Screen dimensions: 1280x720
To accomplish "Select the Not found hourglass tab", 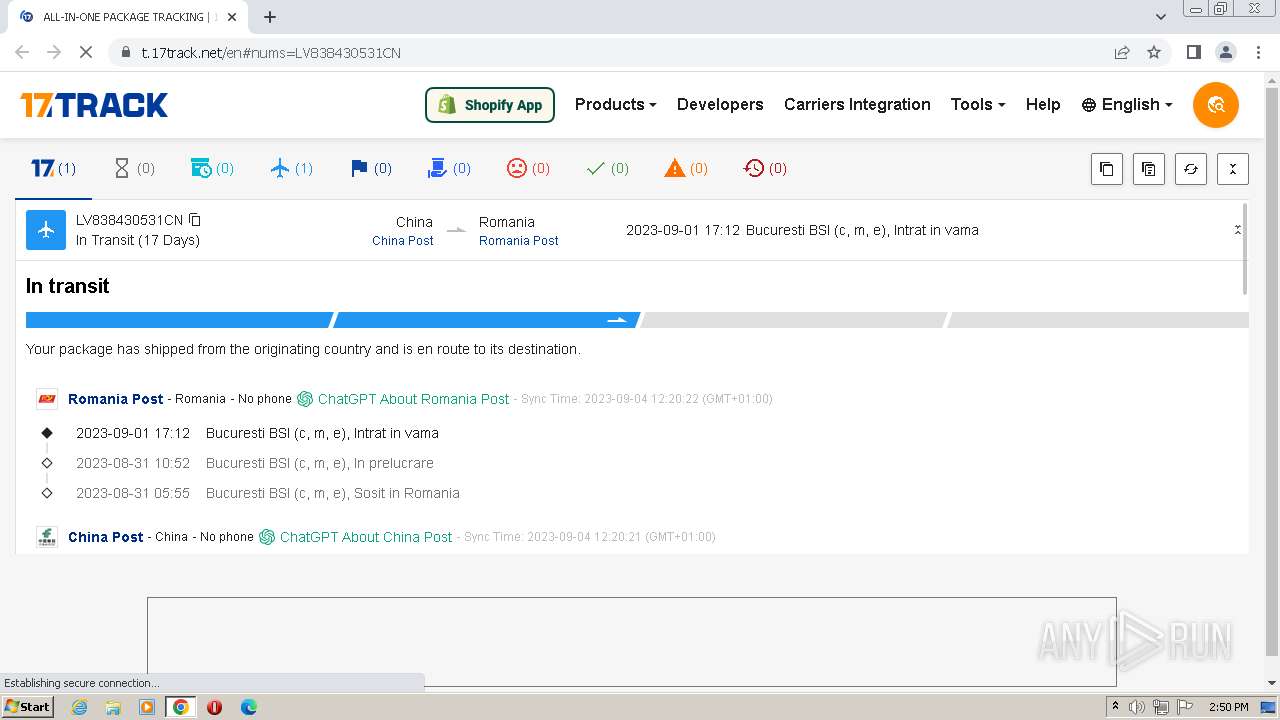I will [x=134, y=168].
